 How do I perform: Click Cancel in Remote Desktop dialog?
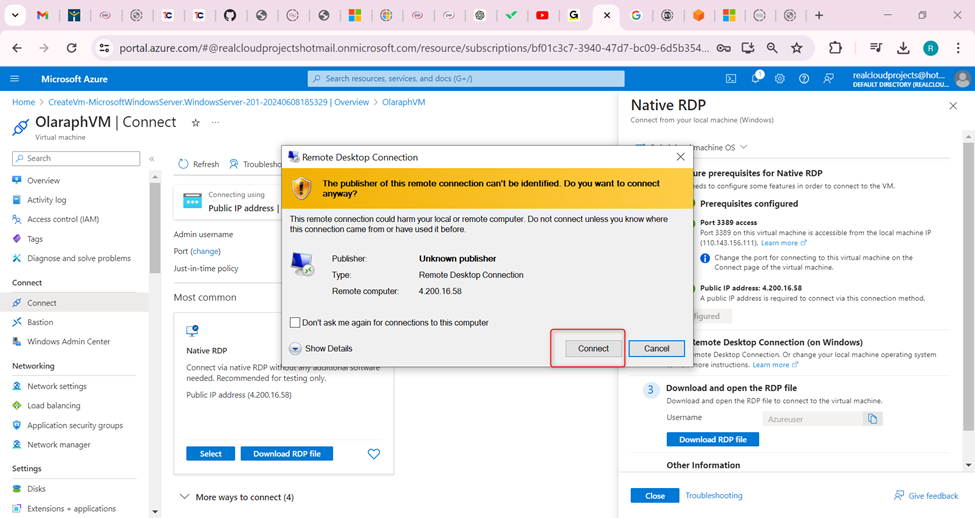(656, 349)
